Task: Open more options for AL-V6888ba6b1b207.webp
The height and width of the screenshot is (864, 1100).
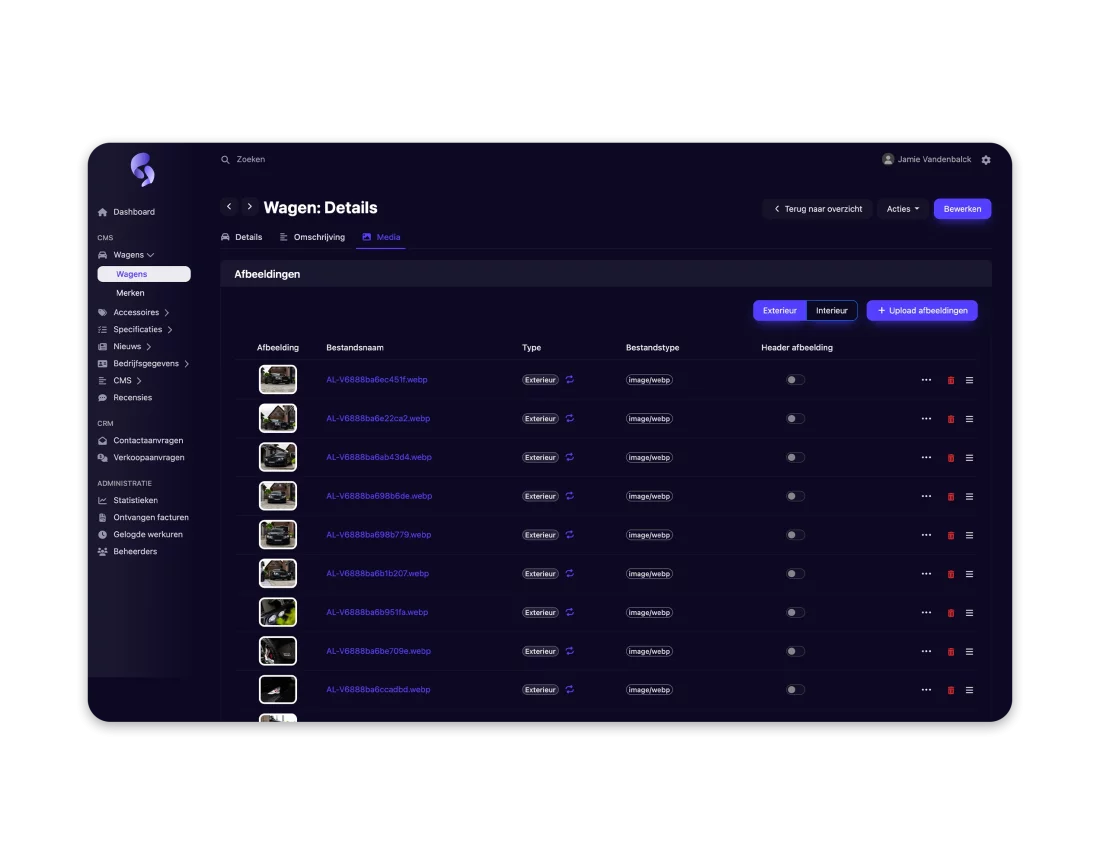Action: click(926, 574)
